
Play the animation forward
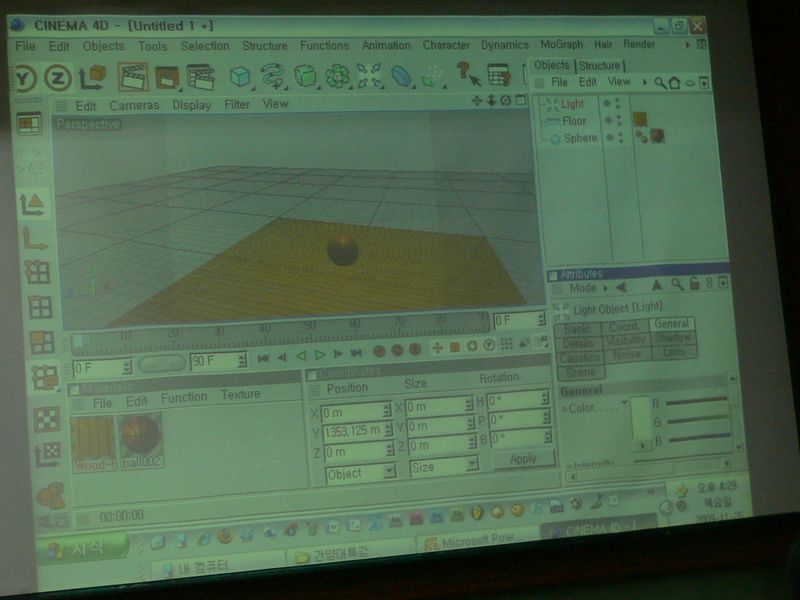click(320, 355)
